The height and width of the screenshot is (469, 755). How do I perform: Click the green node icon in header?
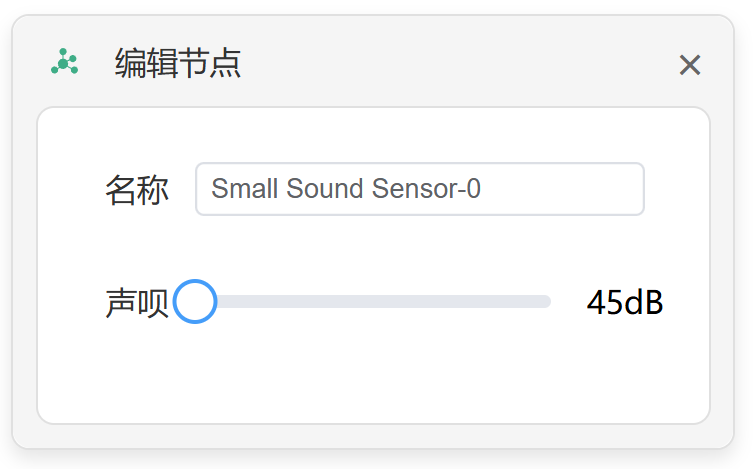65,63
